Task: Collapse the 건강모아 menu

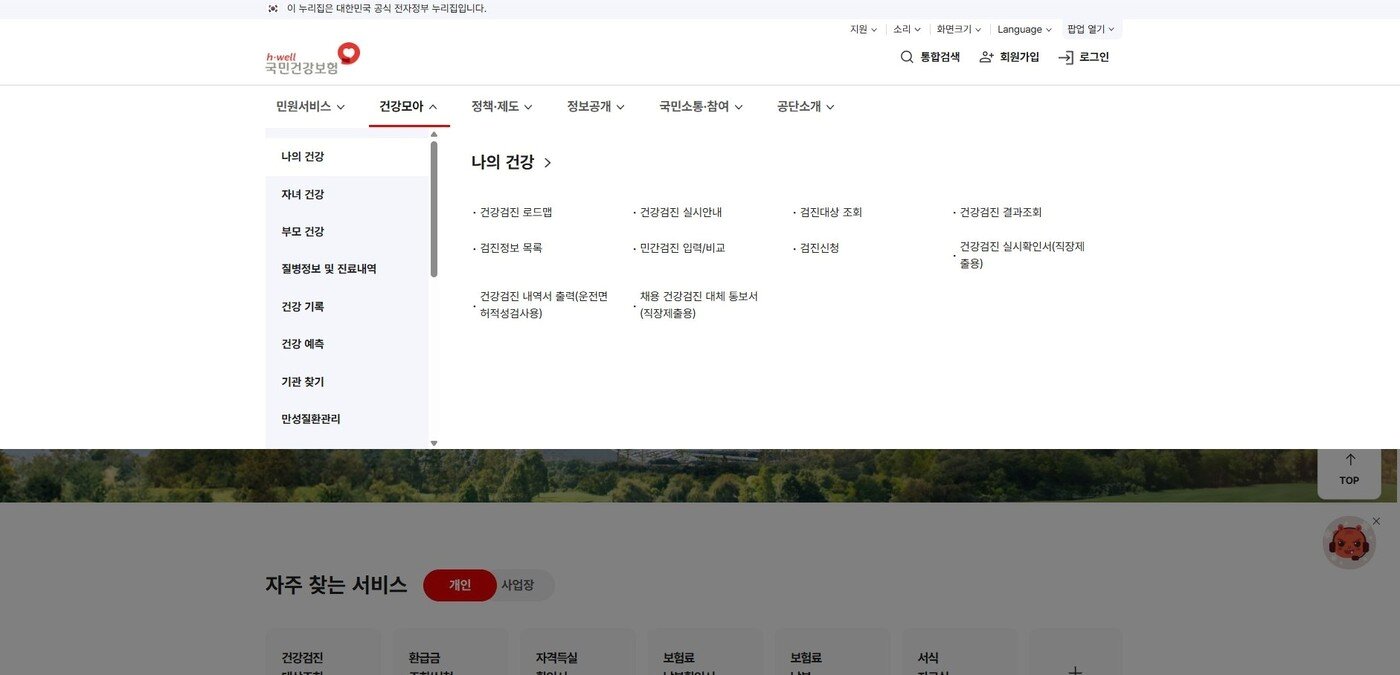Action: [409, 106]
